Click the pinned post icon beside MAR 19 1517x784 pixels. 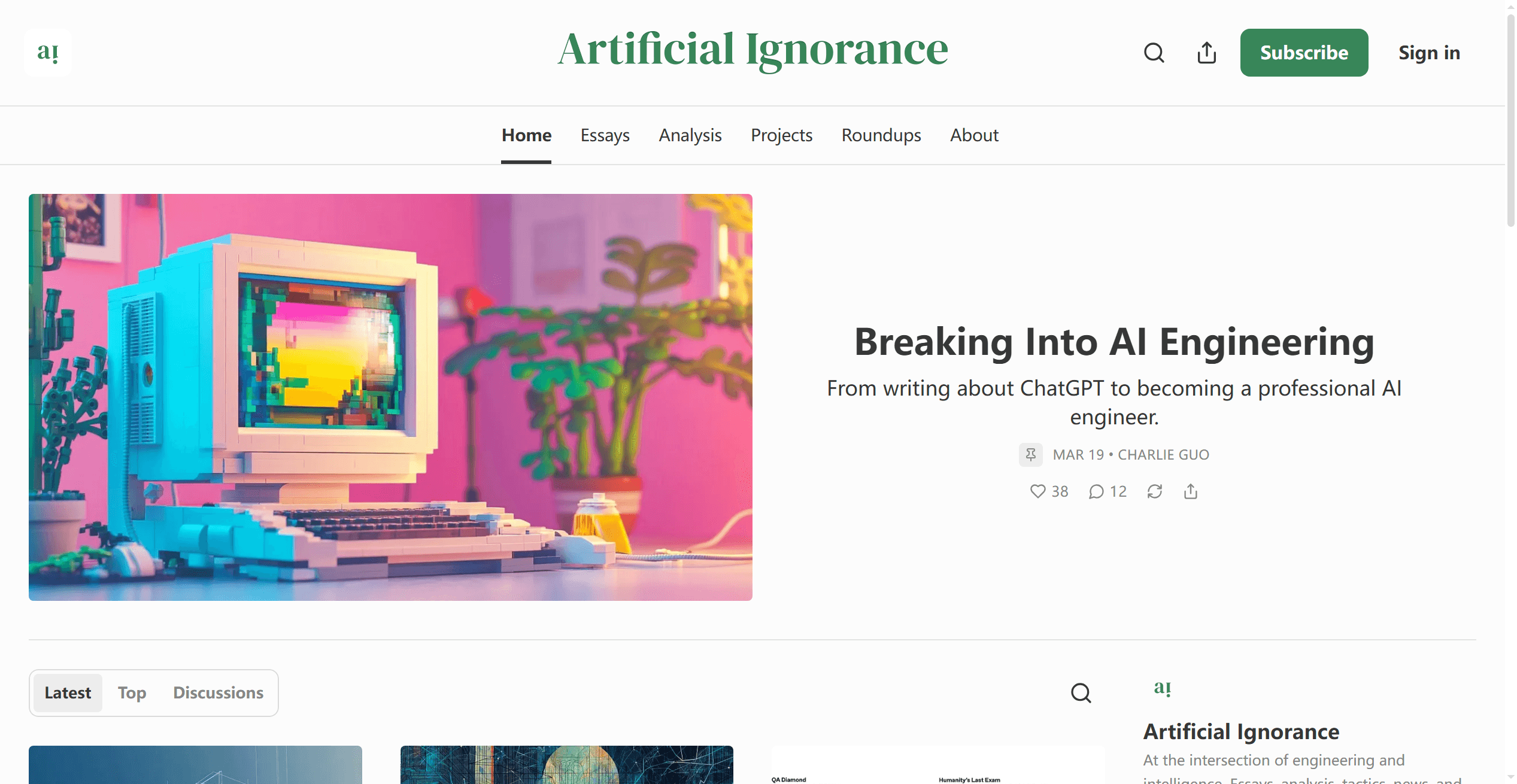[1030, 455]
